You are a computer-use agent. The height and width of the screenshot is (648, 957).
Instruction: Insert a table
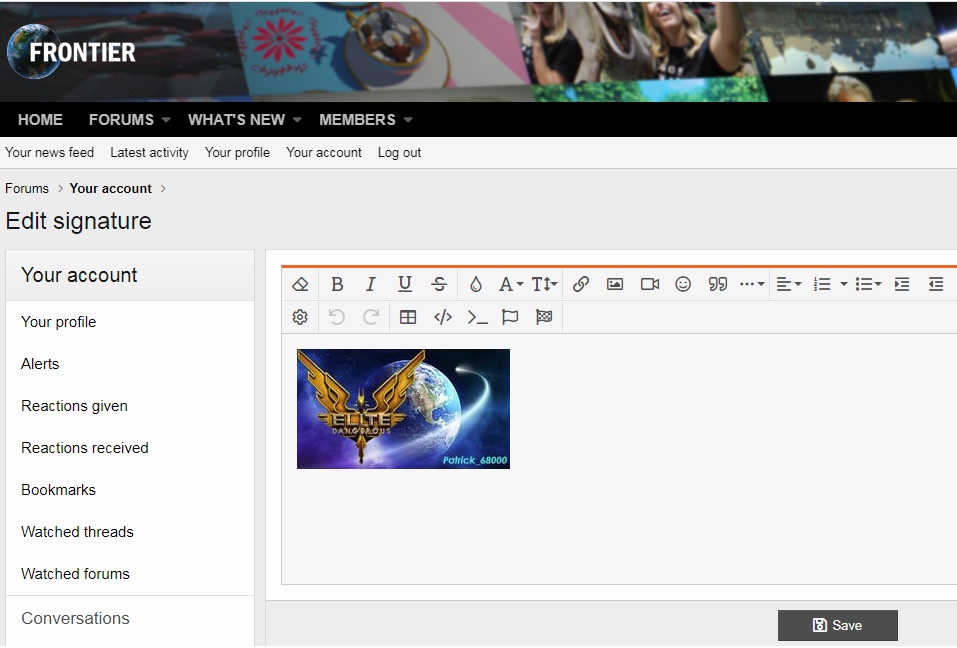(408, 317)
